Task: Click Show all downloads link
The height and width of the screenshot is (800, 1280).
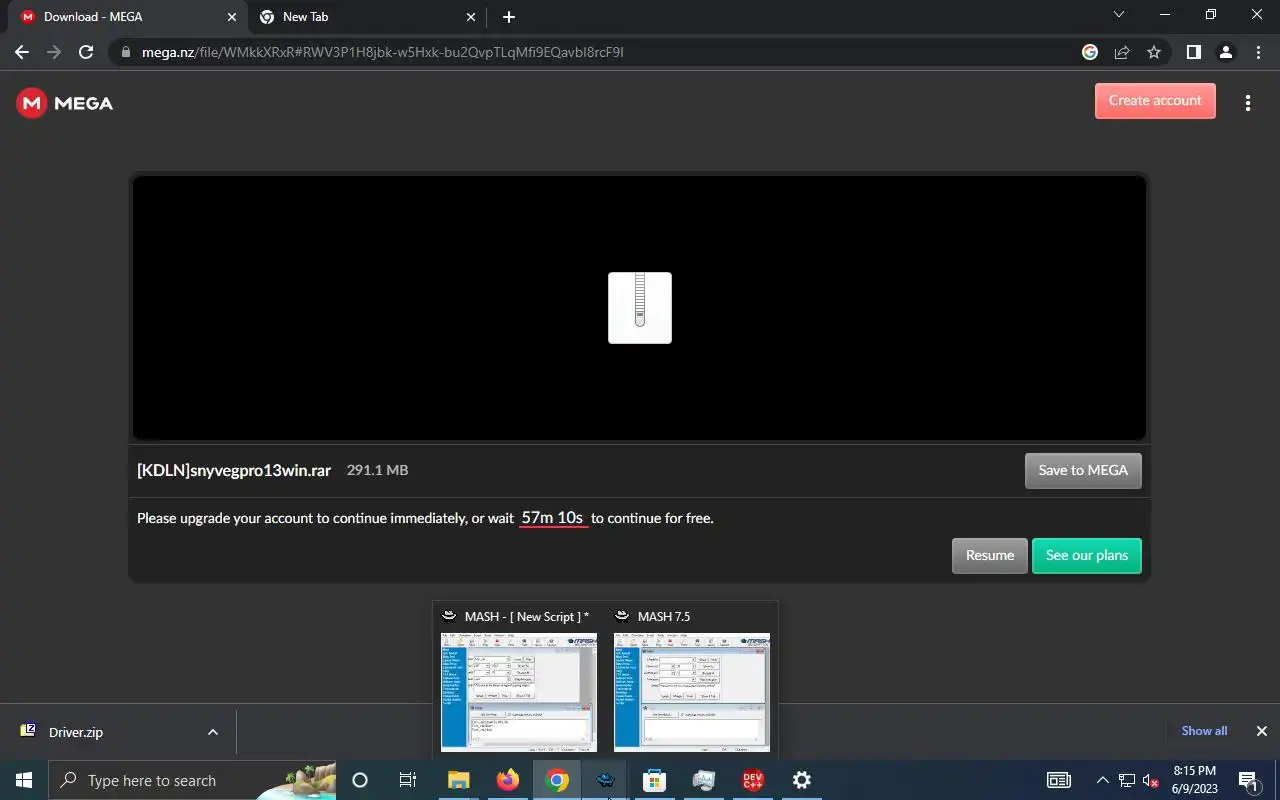Action: [x=1204, y=731]
